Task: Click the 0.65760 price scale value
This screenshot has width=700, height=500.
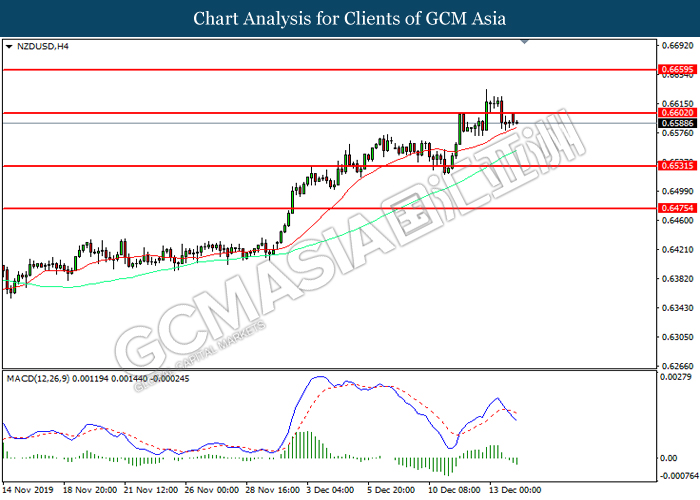Action: pos(678,133)
